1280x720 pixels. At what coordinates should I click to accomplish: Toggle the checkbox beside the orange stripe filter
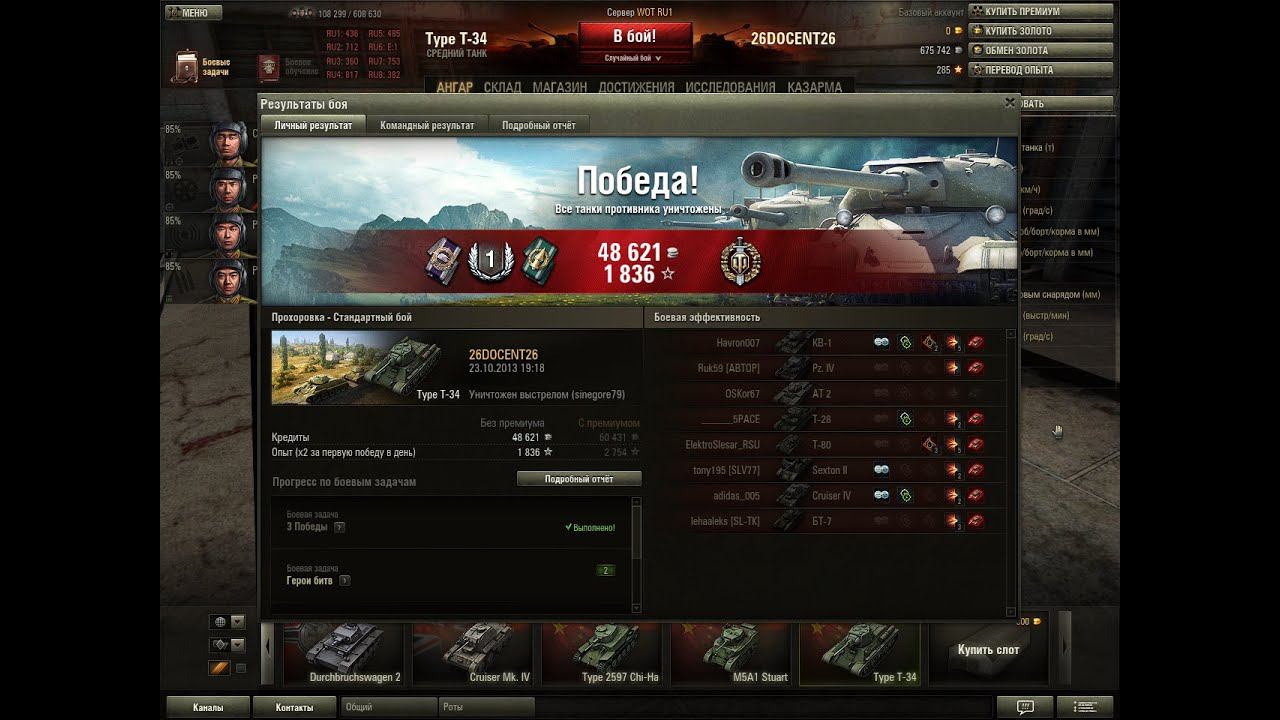click(240, 668)
